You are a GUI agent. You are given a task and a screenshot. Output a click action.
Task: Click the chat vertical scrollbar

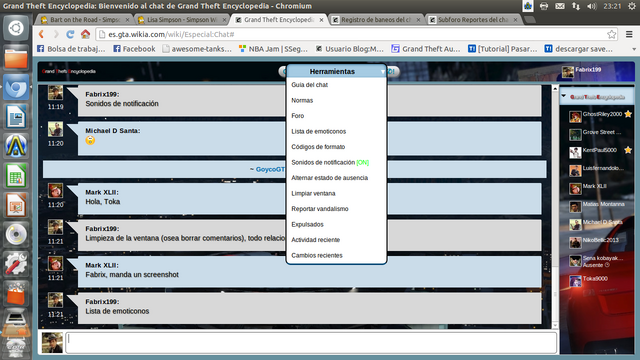click(555, 206)
